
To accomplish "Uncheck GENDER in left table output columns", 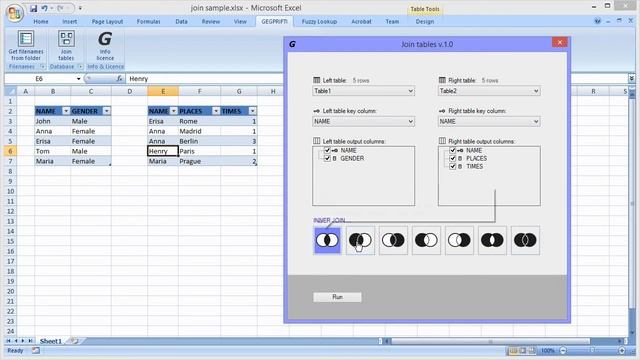I will point(327,158).
